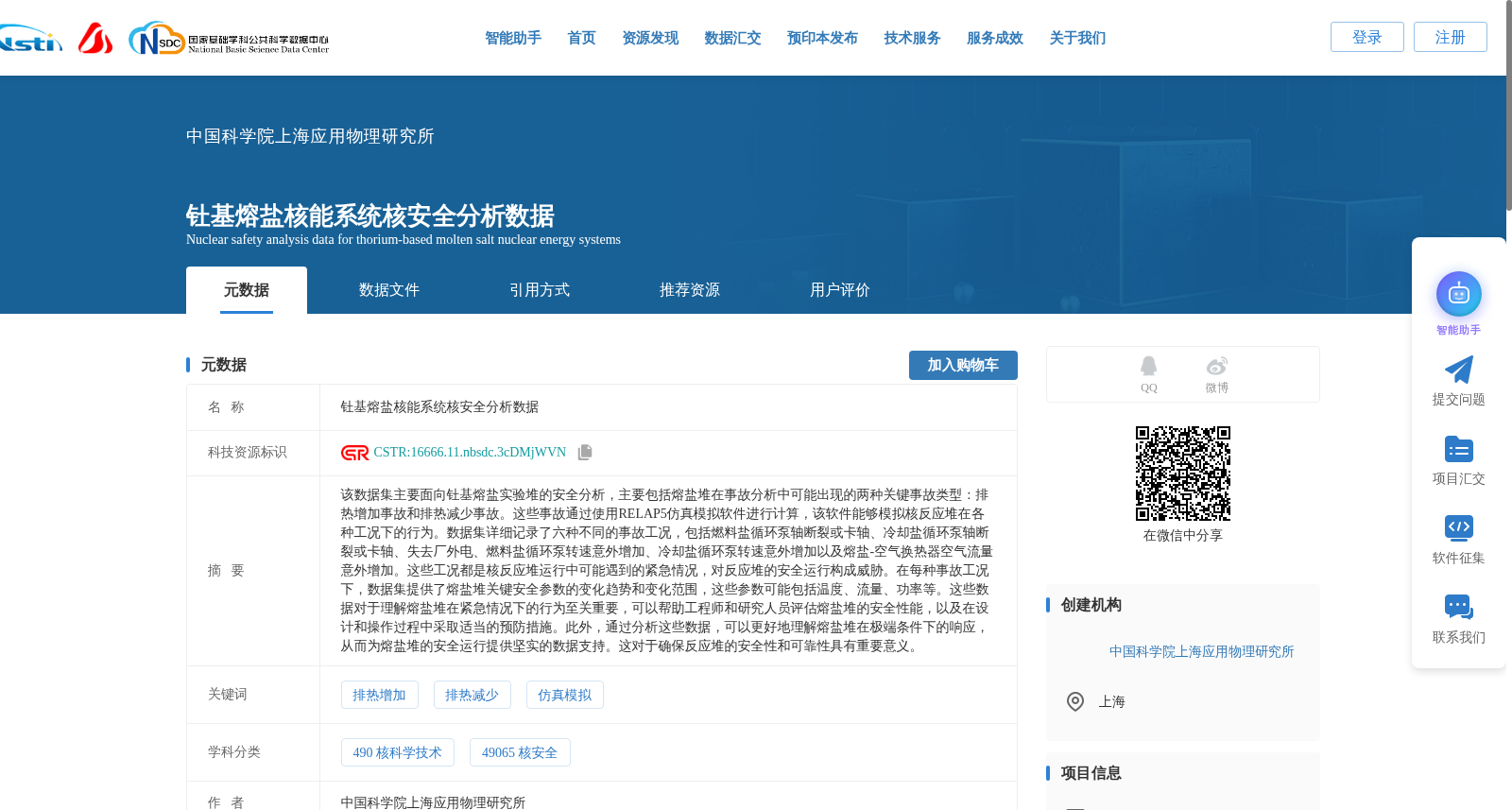The height and width of the screenshot is (810, 1512).
Task: Click the 项目信息 section heading
Action: point(1091,773)
